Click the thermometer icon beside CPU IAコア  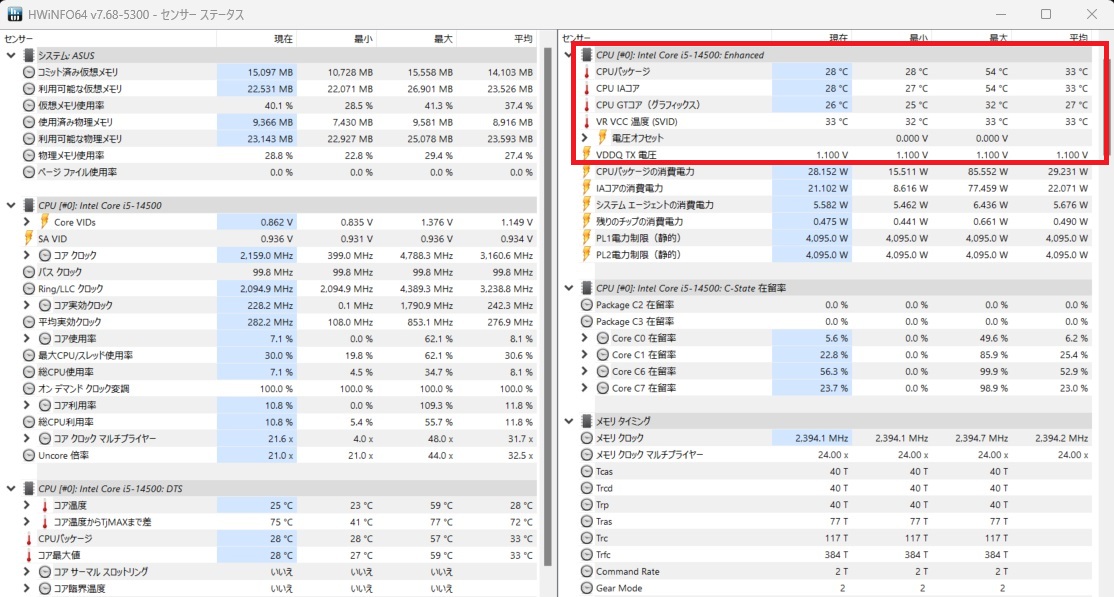(x=586, y=88)
